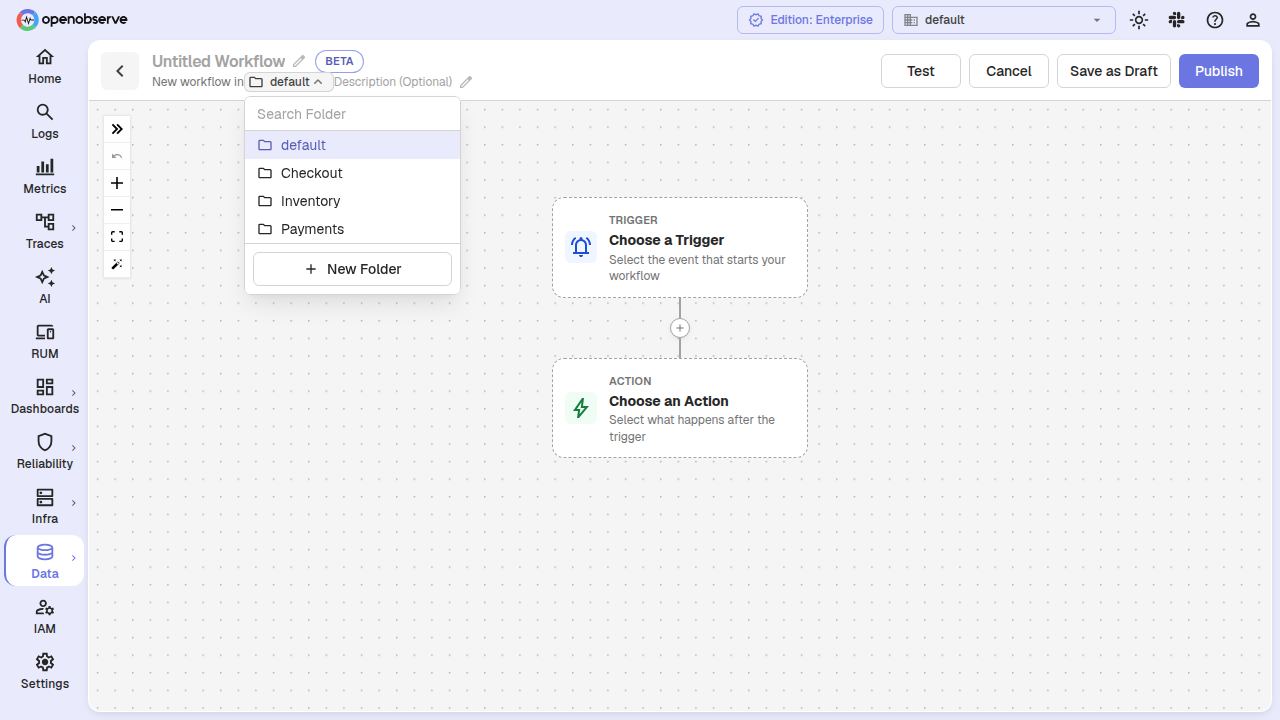Focus the Search Folder field
The image size is (1280, 720).
coord(352,114)
